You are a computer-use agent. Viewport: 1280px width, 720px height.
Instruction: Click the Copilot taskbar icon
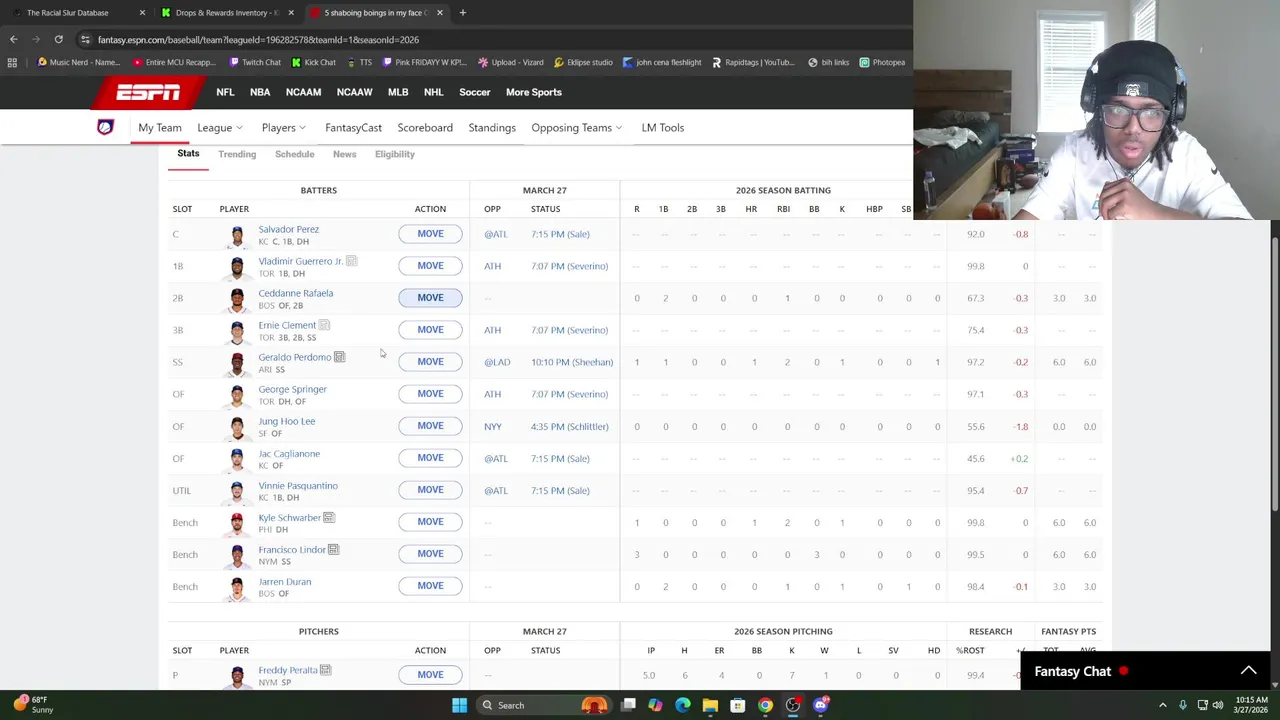click(655, 705)
